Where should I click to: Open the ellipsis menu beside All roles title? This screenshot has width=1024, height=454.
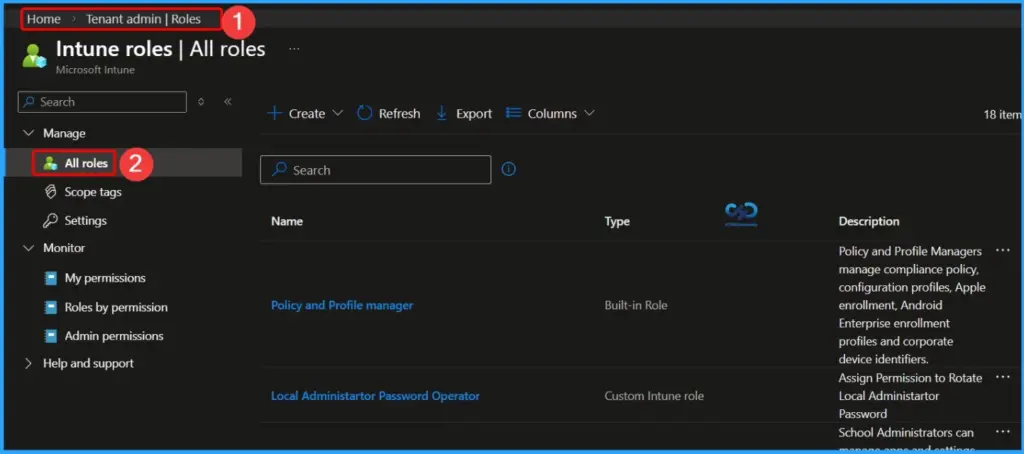(294, 49)
